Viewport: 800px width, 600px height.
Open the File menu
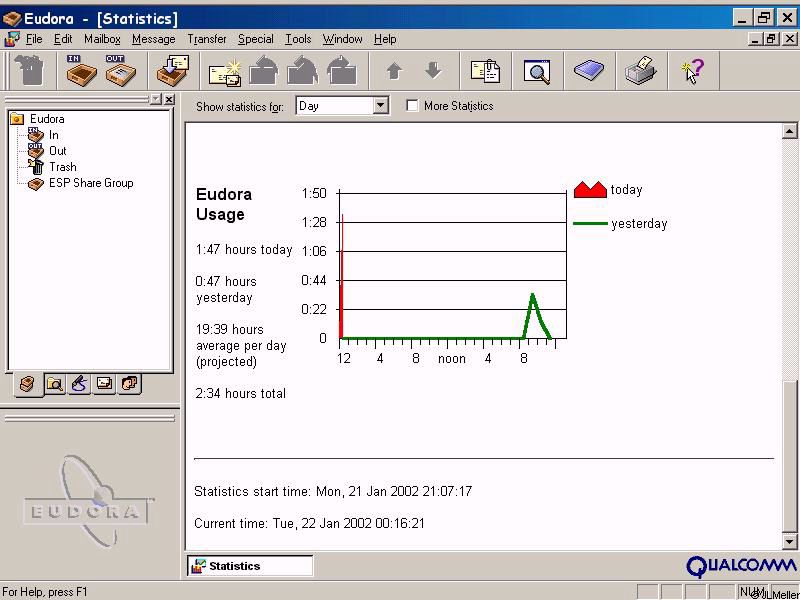coord(34,39)
